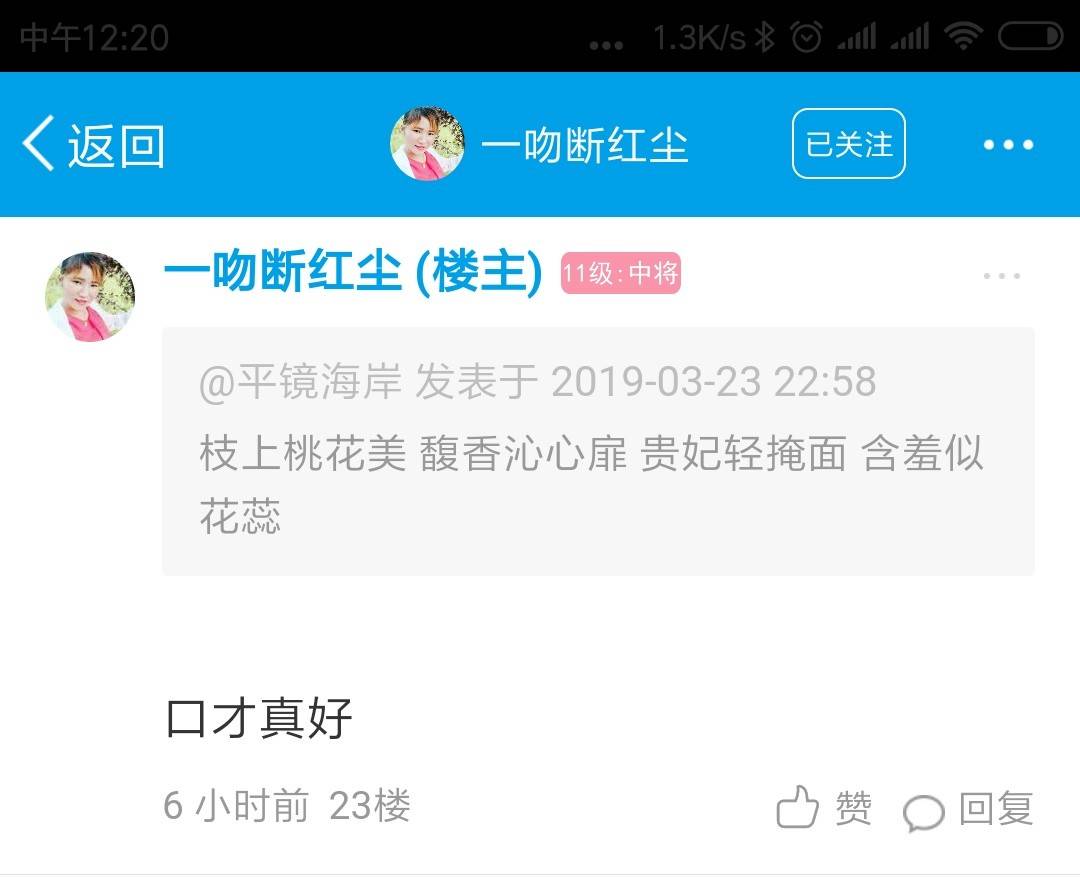Tap the Wi-Fi icon in status bar
The width and height of the screenshot is (1080, 884).
coord(964,36)
